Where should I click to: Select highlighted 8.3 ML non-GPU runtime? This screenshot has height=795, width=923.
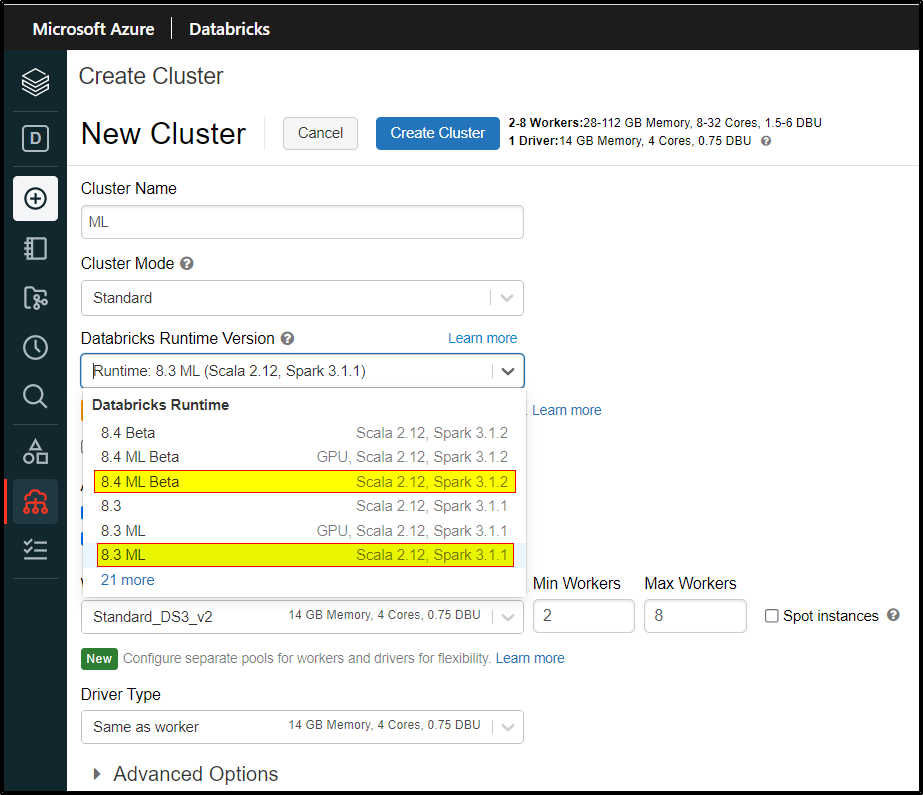pyautogui.click(x=304, y=555)
